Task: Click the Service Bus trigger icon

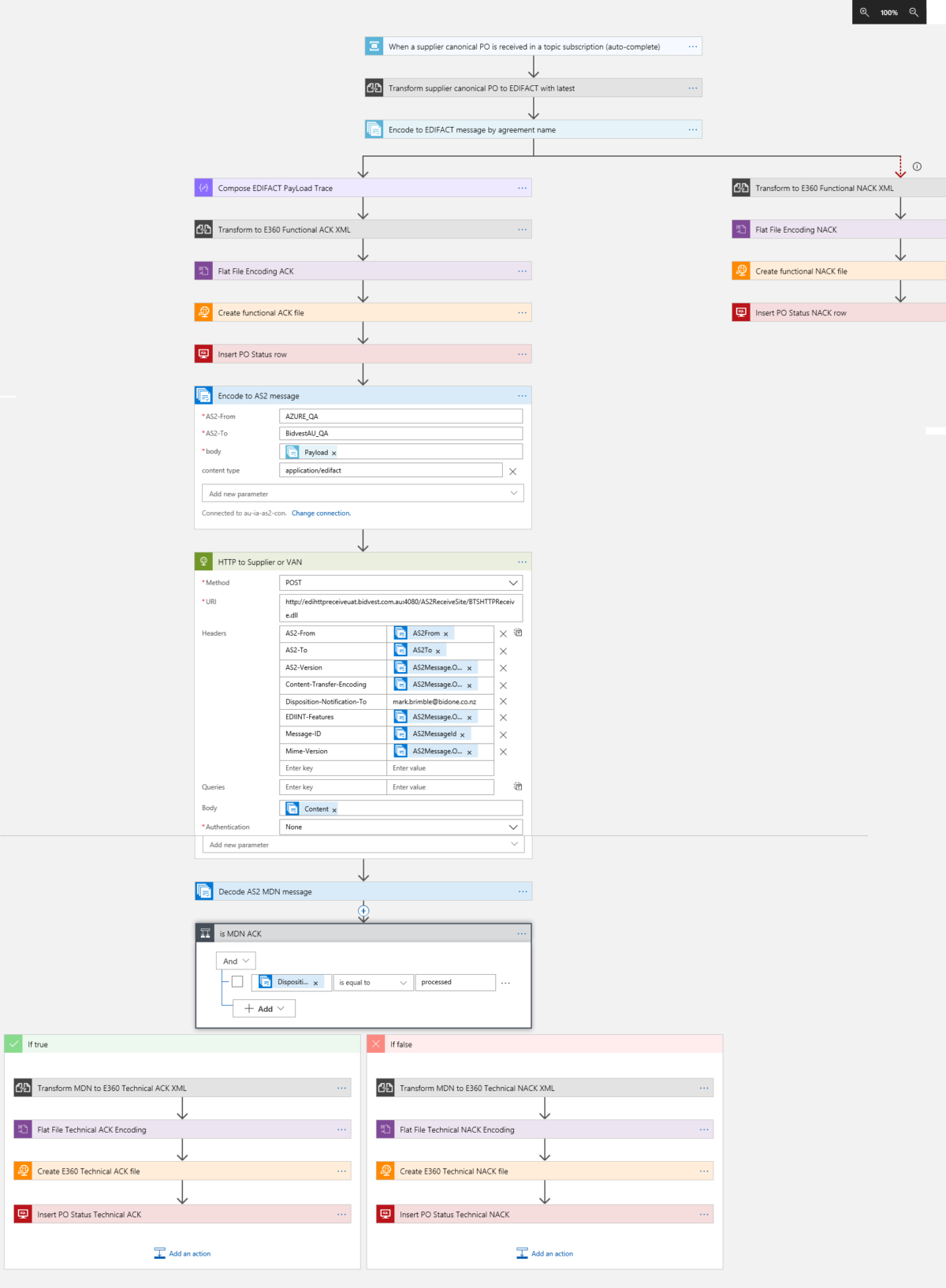Action: (x=374, y=47)
